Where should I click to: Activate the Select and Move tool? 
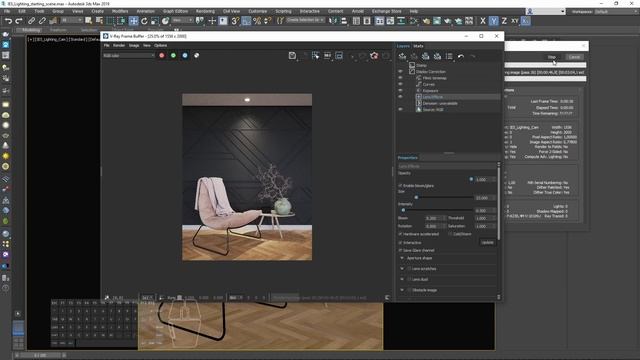[x=133, y=21]
